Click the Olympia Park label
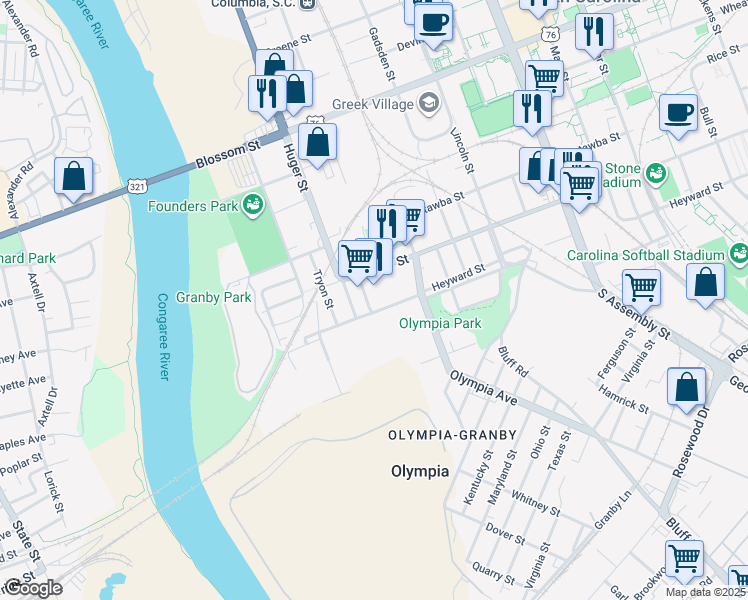748x600 pixels. [440, 323]
